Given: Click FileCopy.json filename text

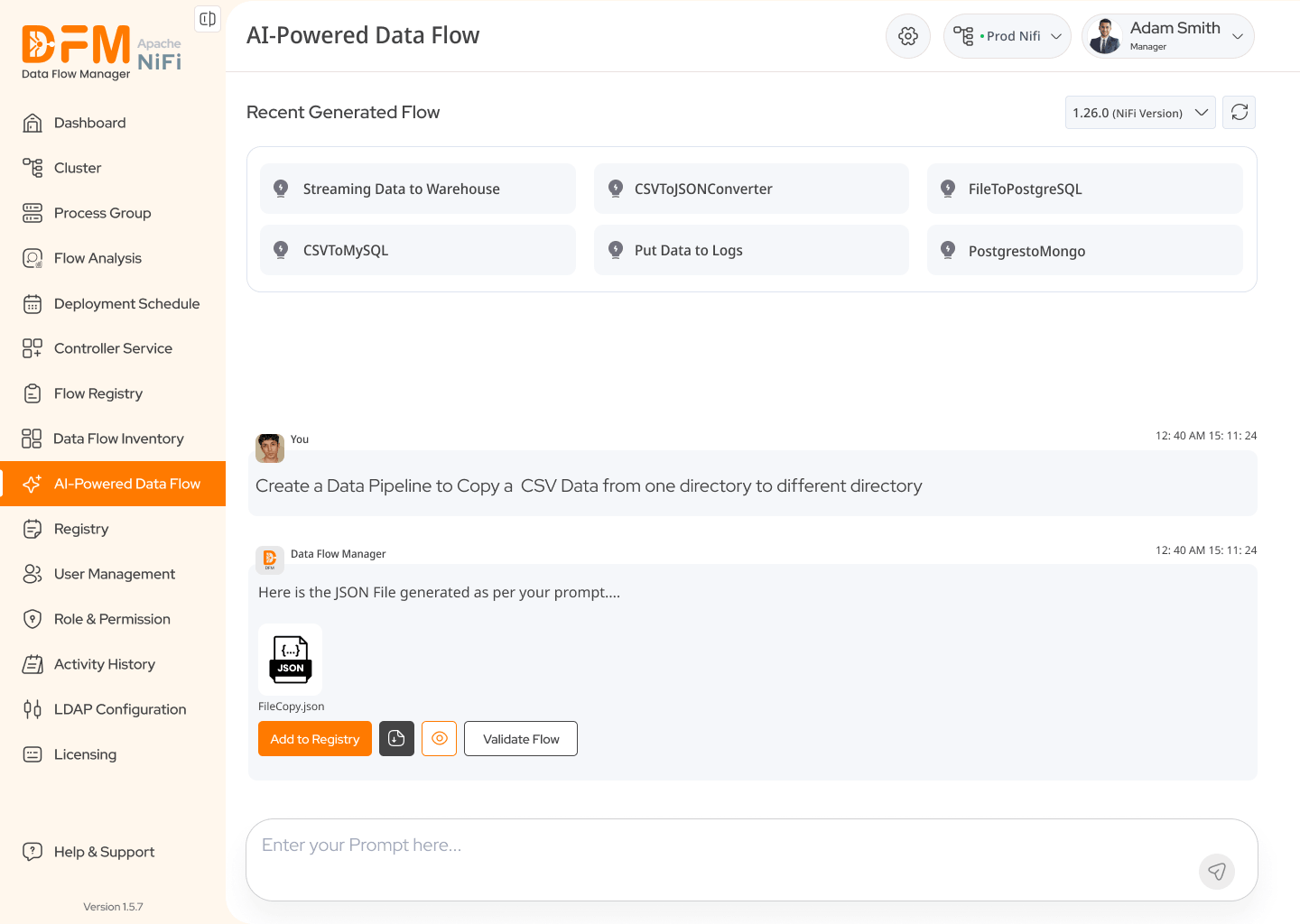Looking at the screenshot, I should pyautogui.click(x=291, y=707).
